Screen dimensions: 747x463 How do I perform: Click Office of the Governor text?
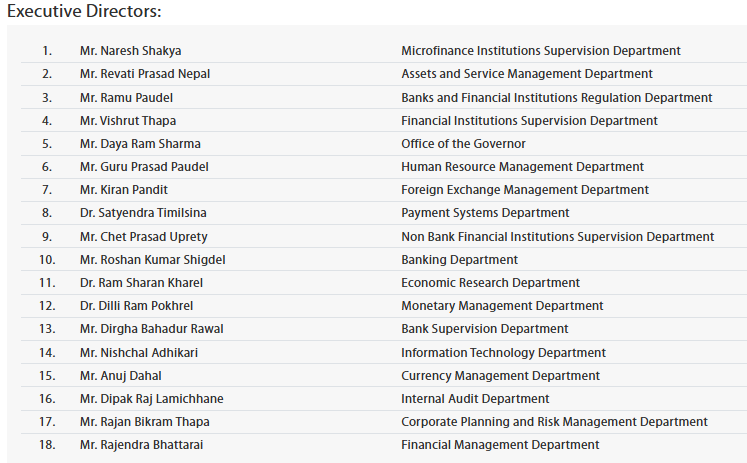click(x=463, y=144)
